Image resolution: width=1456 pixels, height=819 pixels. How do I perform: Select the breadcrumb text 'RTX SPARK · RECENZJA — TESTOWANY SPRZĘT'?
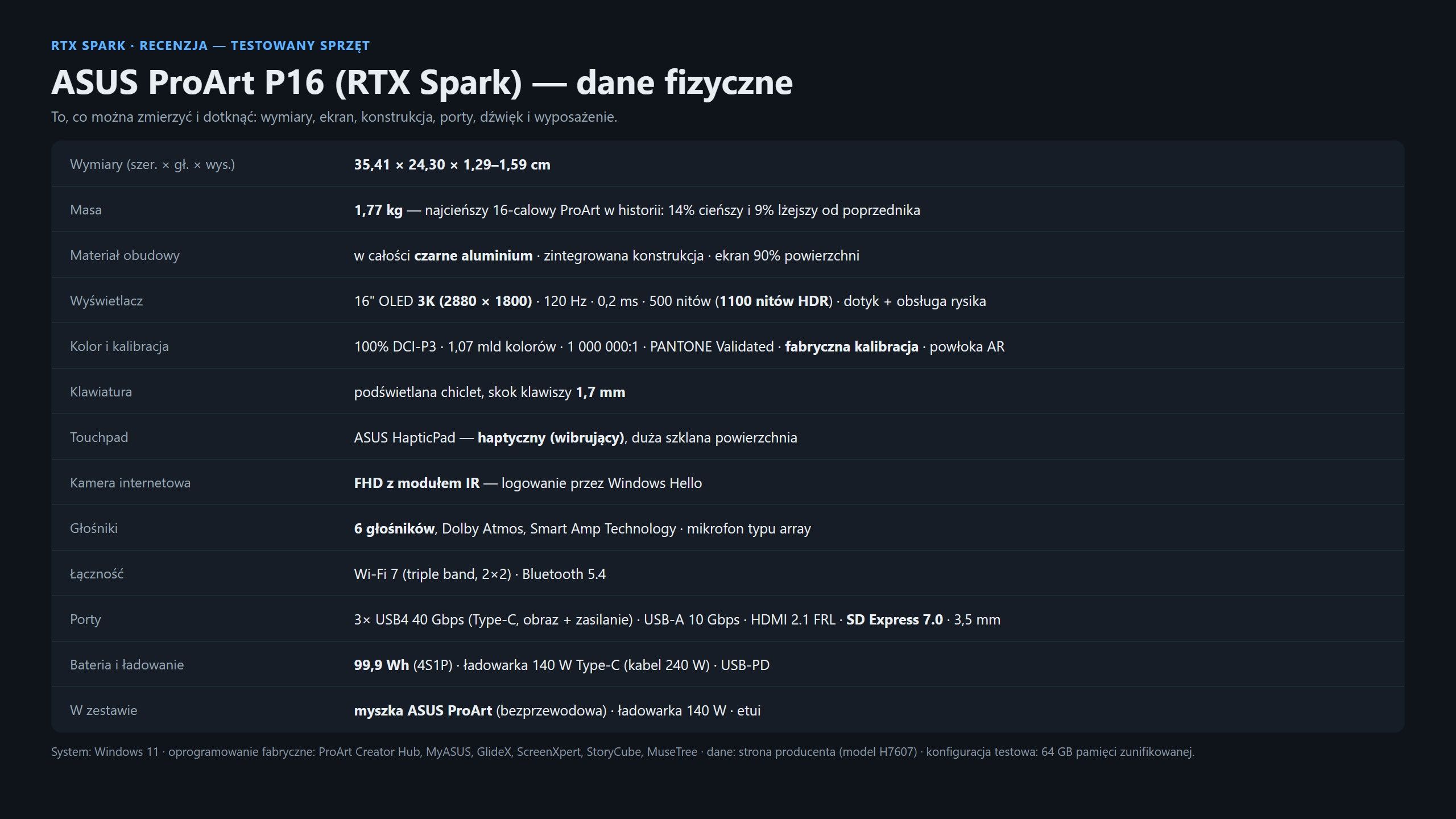tap(210, 45)
